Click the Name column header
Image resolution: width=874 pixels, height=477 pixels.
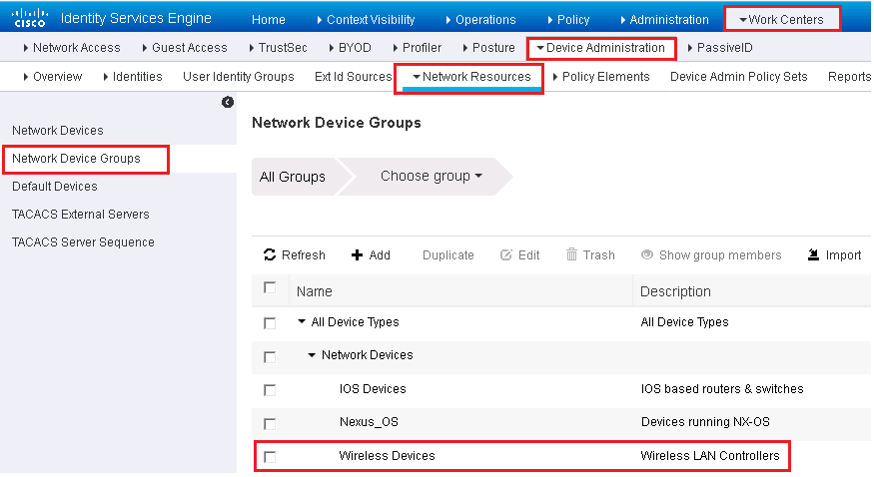[314, 291]
